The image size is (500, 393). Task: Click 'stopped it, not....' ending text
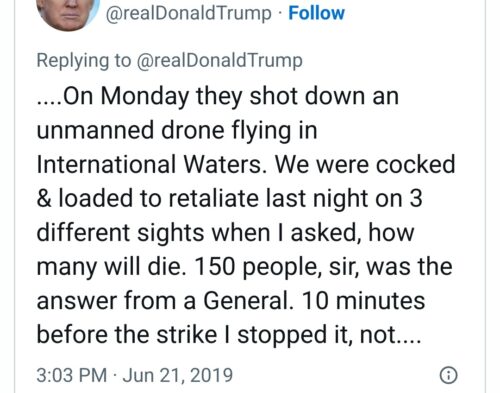tap(329, 335)
